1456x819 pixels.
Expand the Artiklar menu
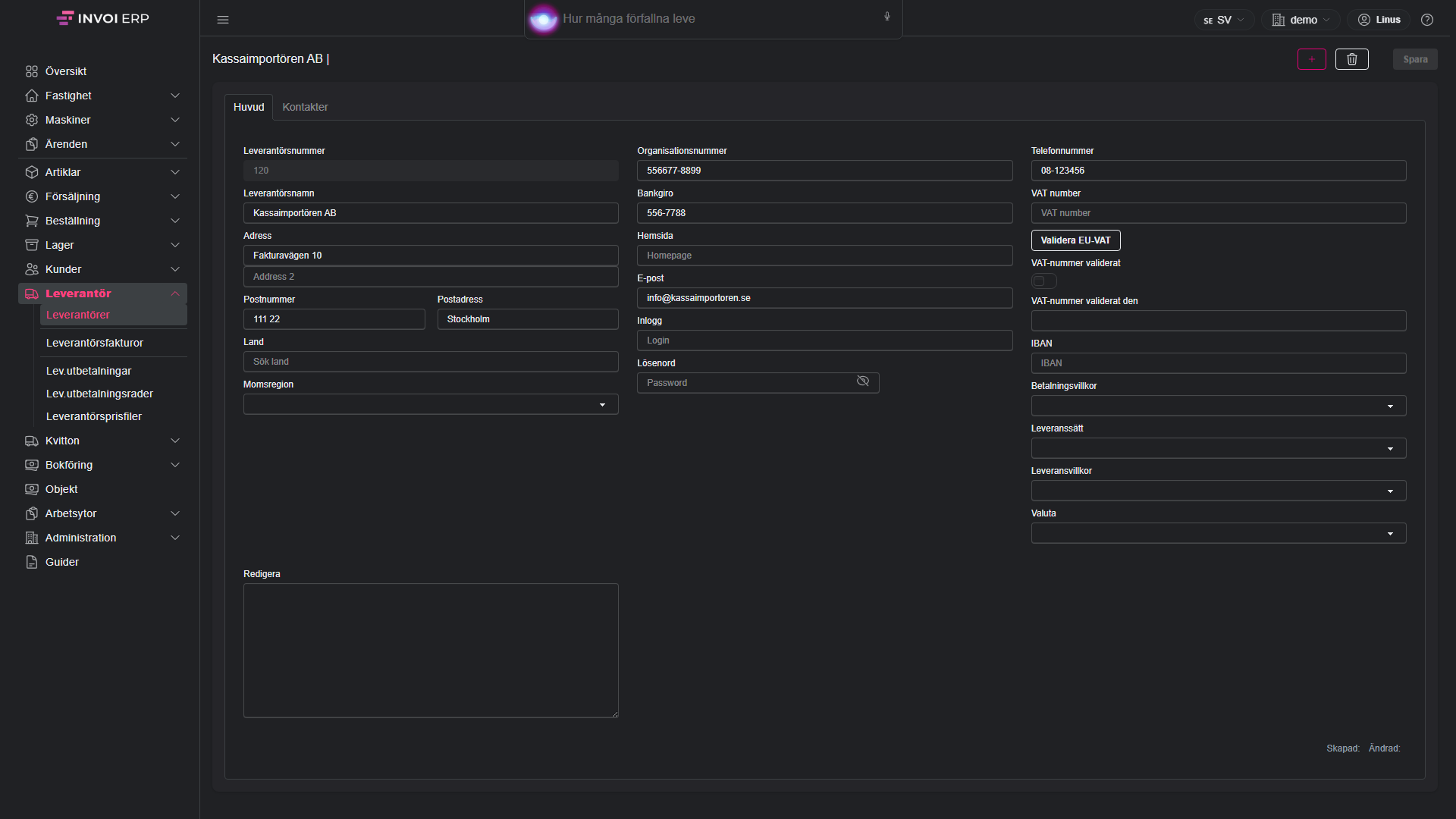coord(102,172)
